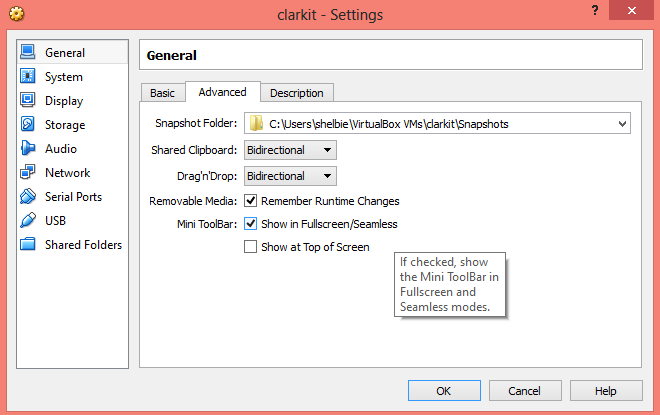This screenshot has width=660, height=415.
Task: Open the Shared Clipboard dropdown
Action: (290, 150)
